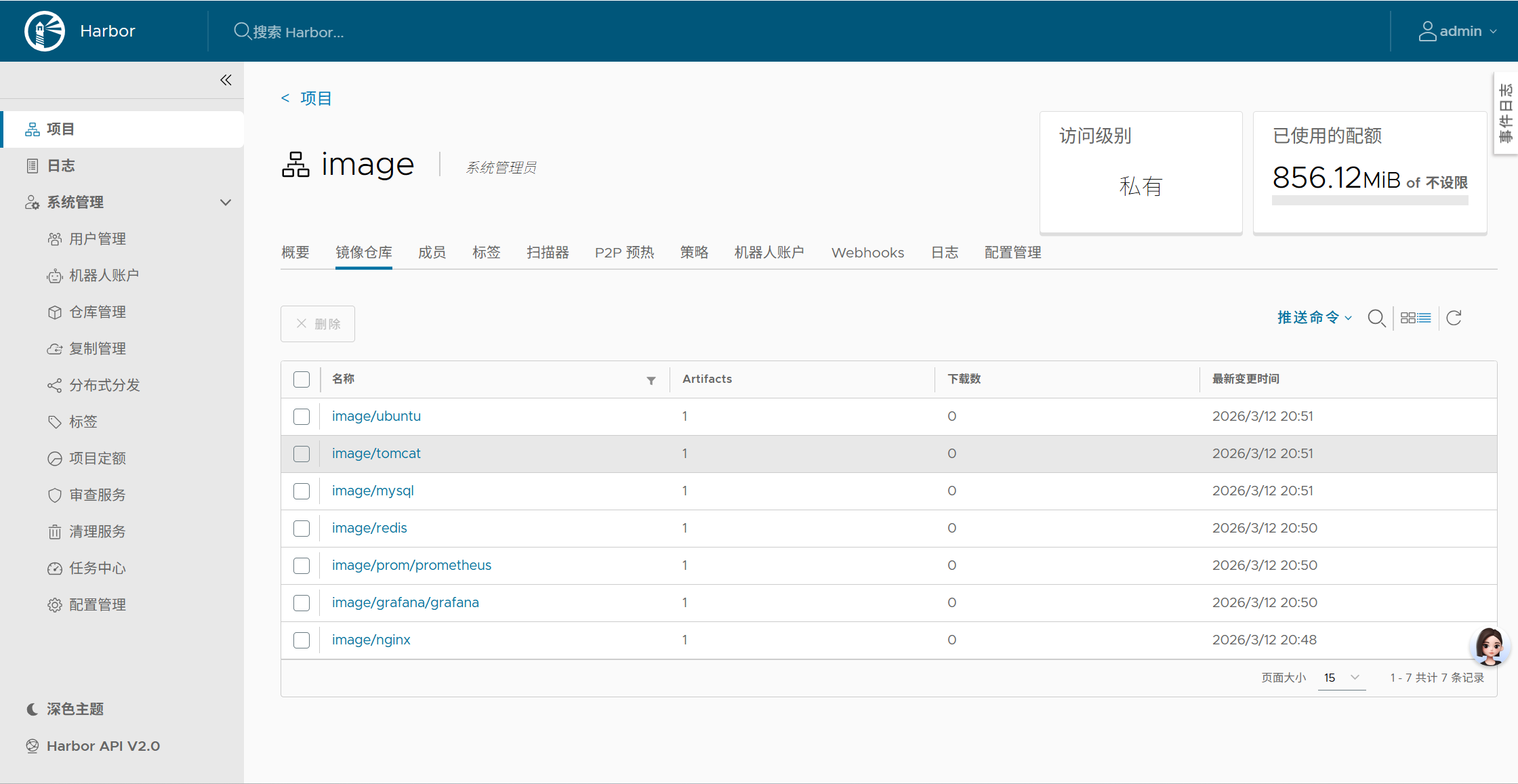Click the quota usage progress bar
Screen dimensions: 1518x784
point(1370,201)
